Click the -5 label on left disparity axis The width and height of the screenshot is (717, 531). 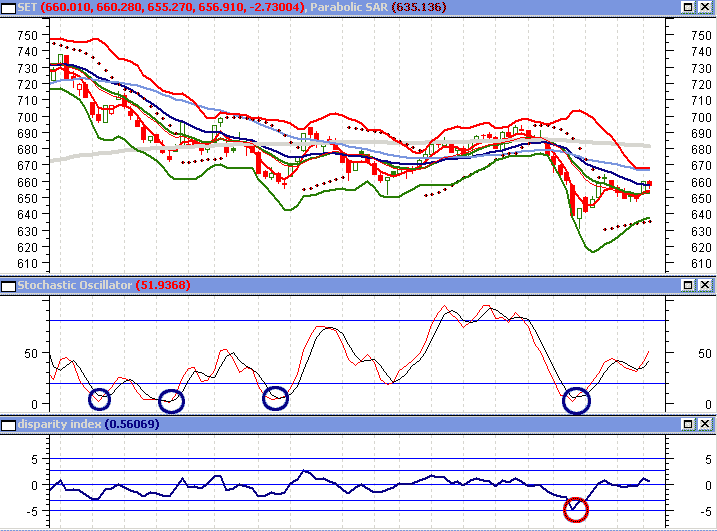(32, 512)
